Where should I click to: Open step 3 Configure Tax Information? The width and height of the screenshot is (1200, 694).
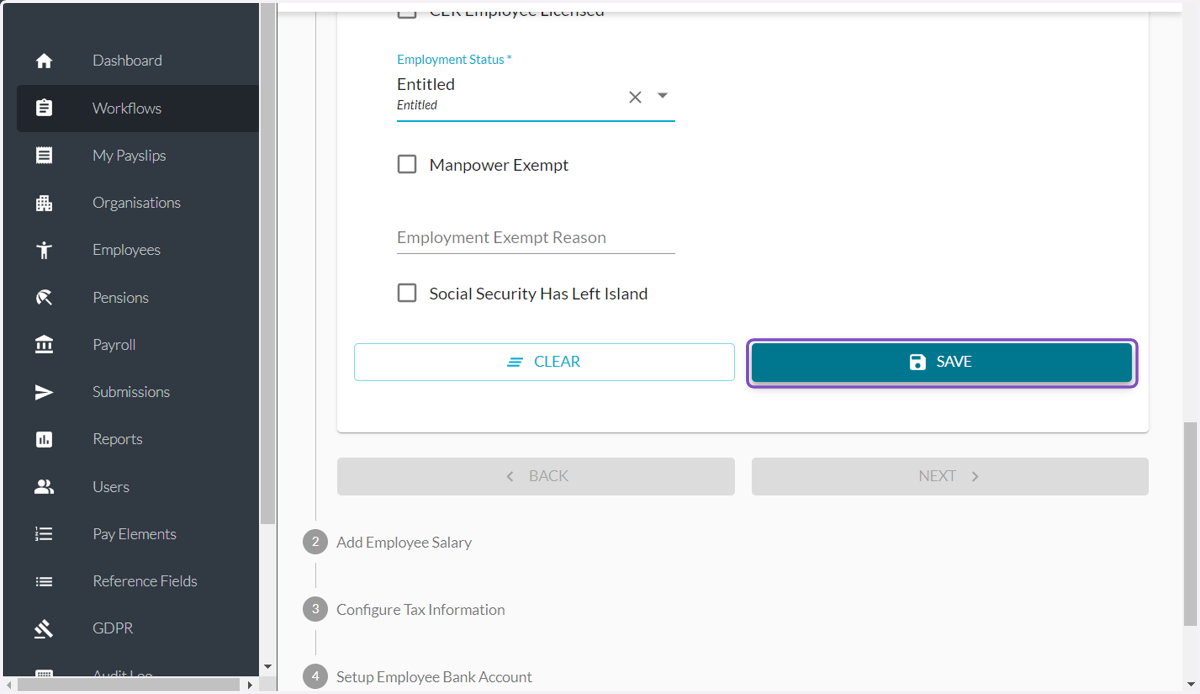(404, 610)
